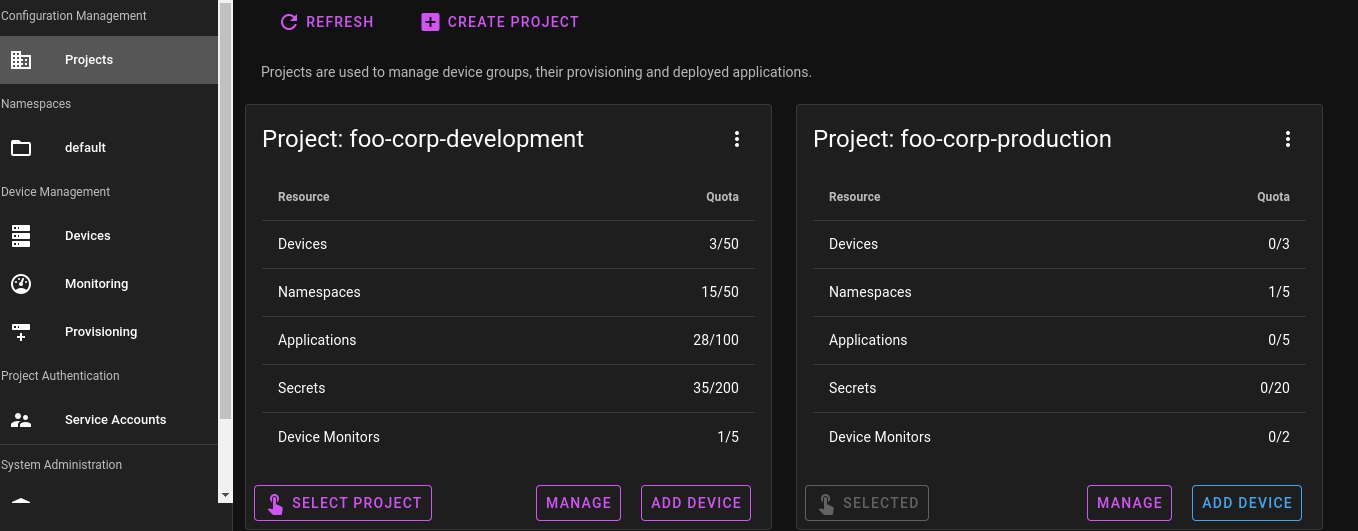Open foo-corp-production three-dot options menu
Viewport: 1358px width, 531px height.
(x=1288, y=139)
